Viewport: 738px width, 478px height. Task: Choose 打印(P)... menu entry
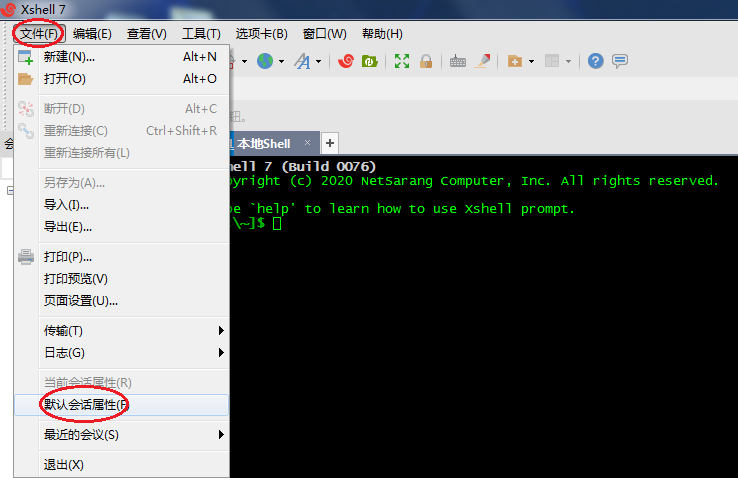coord(122,257)
